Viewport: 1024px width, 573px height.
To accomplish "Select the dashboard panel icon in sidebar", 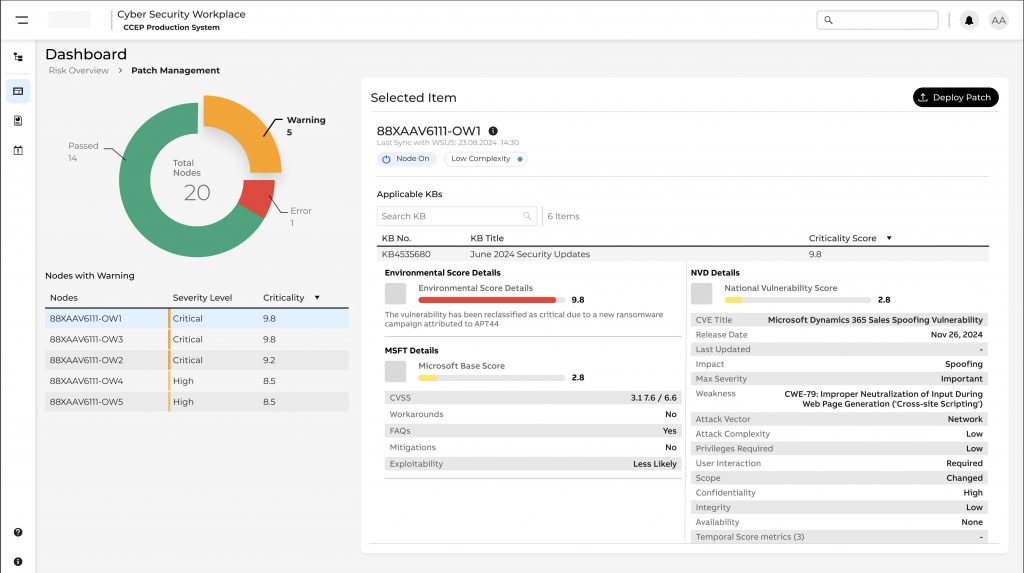I will [18, 91].
